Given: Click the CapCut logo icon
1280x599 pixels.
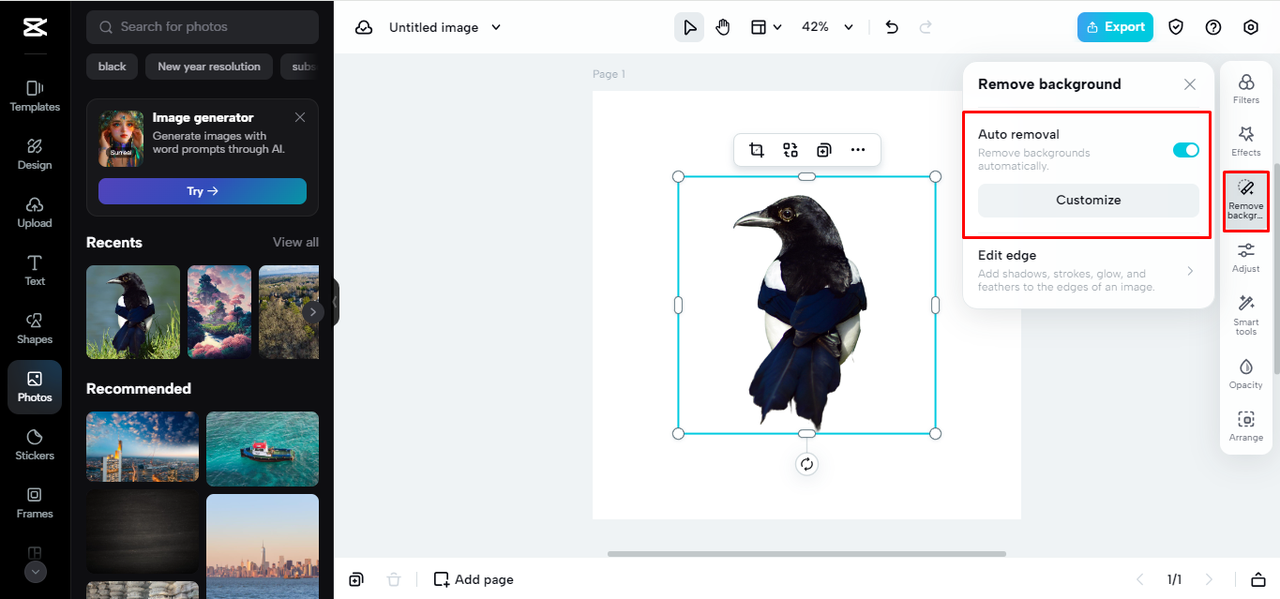Looking at the screenshot, I should pos(35,27).
